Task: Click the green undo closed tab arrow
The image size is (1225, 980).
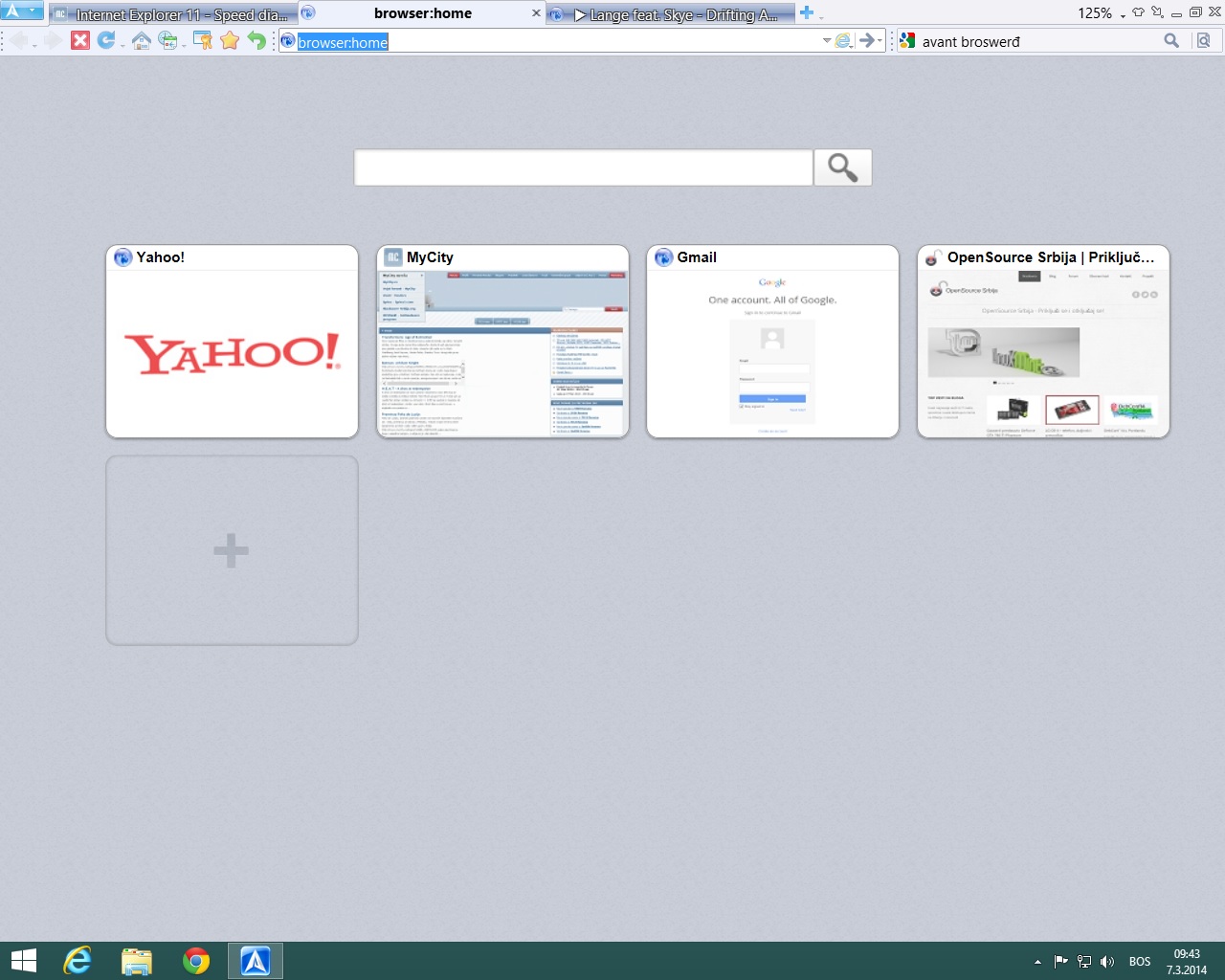Action: coord(256,40)
